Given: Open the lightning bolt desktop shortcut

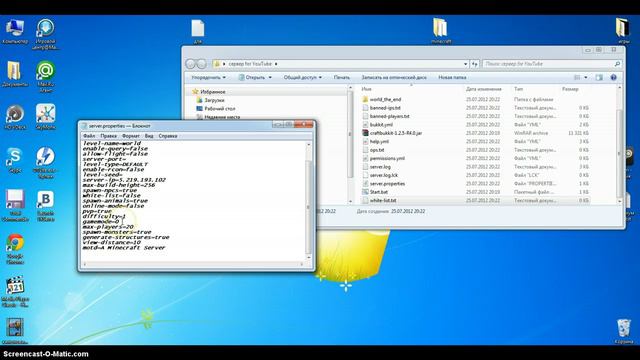Looking at the screenshot, I should click(45, 162).
